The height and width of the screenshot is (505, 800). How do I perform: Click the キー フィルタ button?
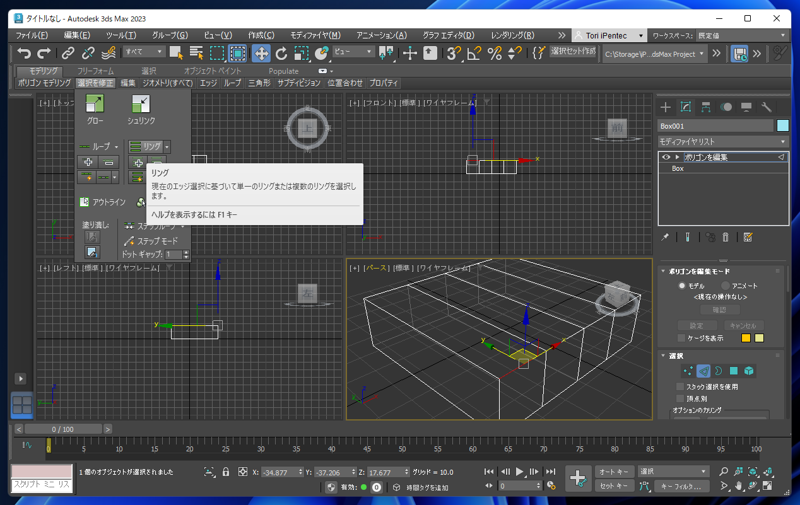(681, 486)
